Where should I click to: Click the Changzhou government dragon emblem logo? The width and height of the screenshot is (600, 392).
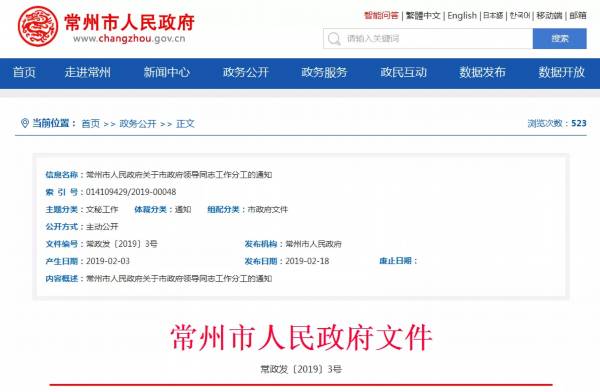click(x=38, y=26)
